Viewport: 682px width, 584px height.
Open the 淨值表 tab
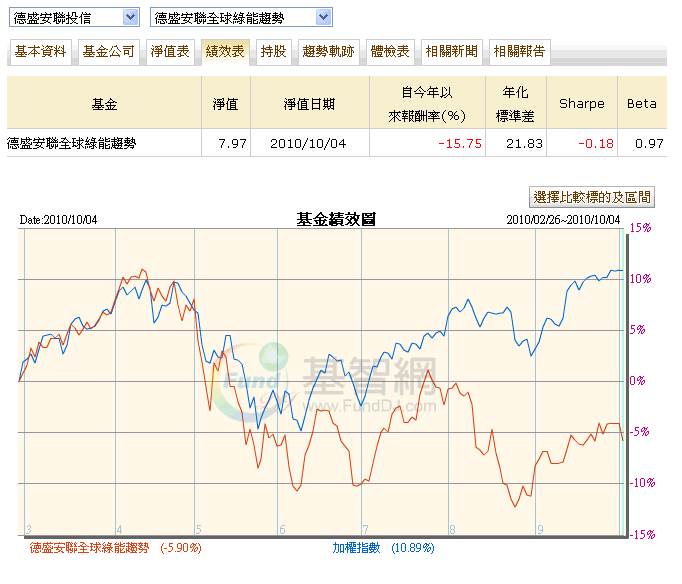click(x=170, y=52)
